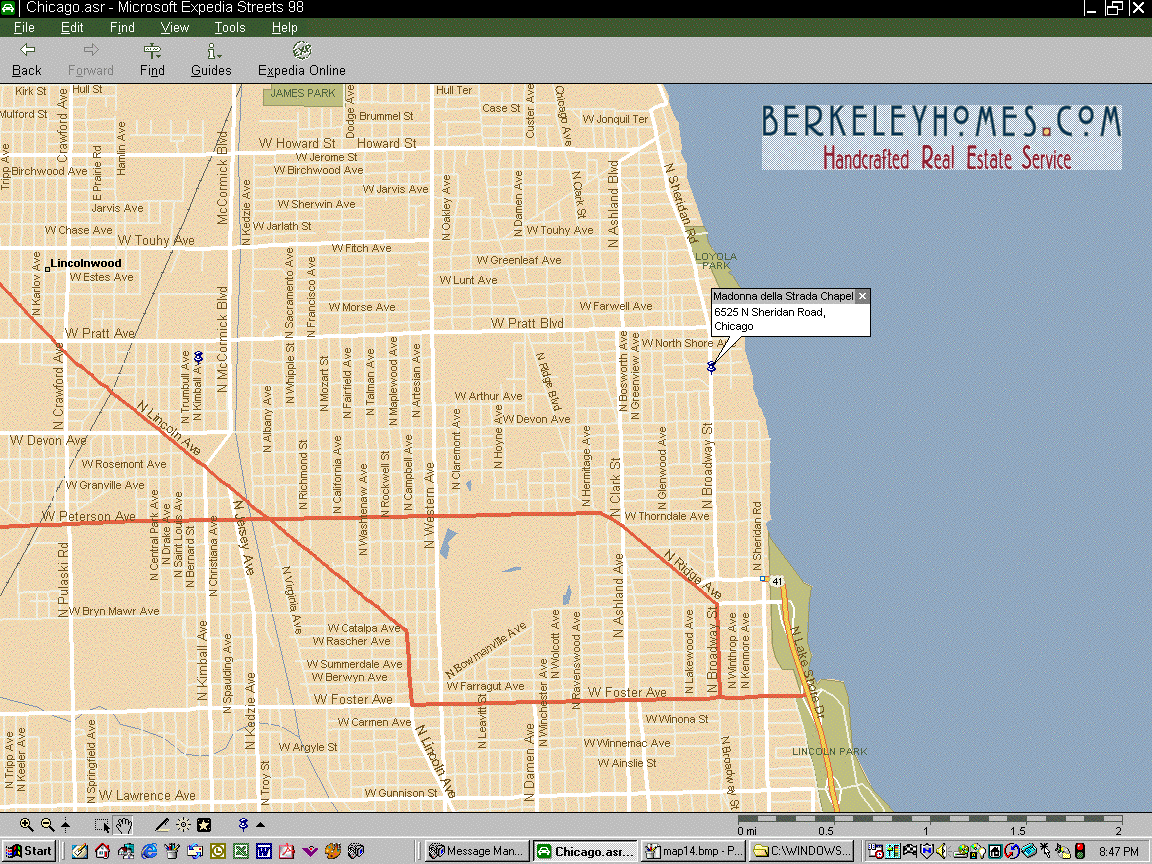This screenshot has height=864, width=1152.
Task: Click the star icon in bottom toolbar
Action: pos(204,825)
